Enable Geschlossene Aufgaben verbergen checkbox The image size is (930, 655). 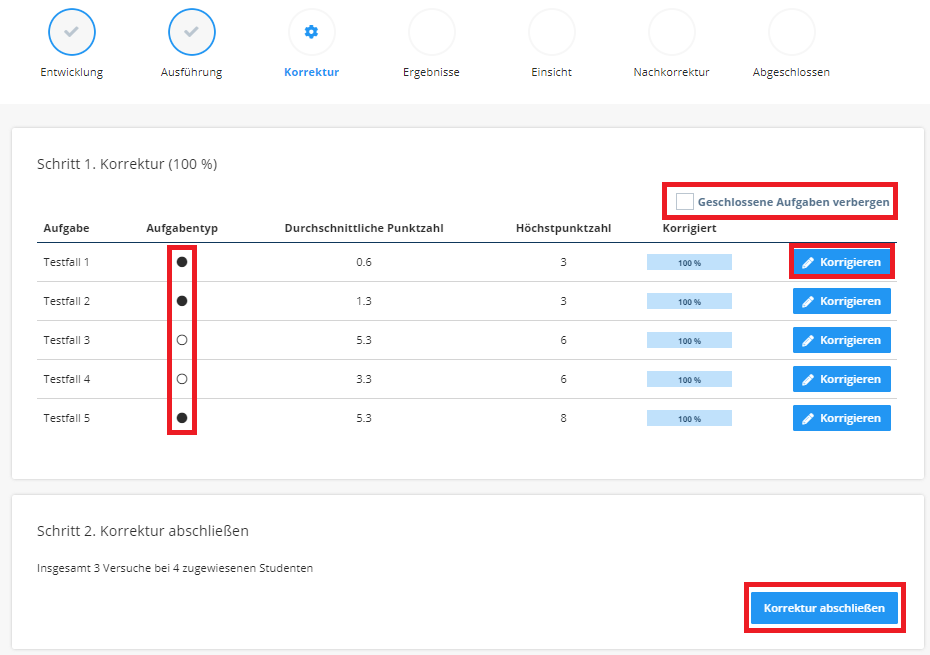pyautogui.click(x=685, y=202)
